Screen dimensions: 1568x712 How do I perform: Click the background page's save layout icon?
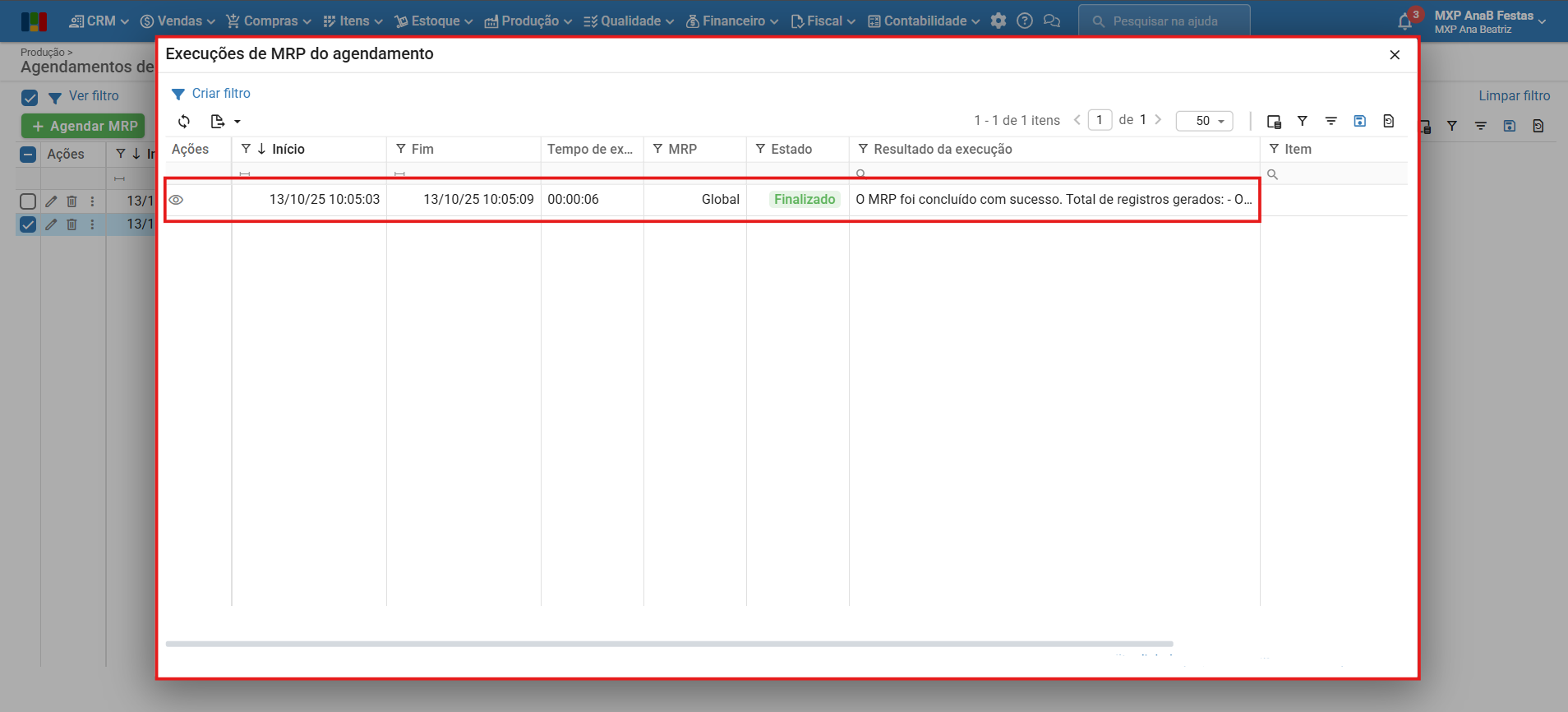pyautogui.click(x=1510, y=126)
